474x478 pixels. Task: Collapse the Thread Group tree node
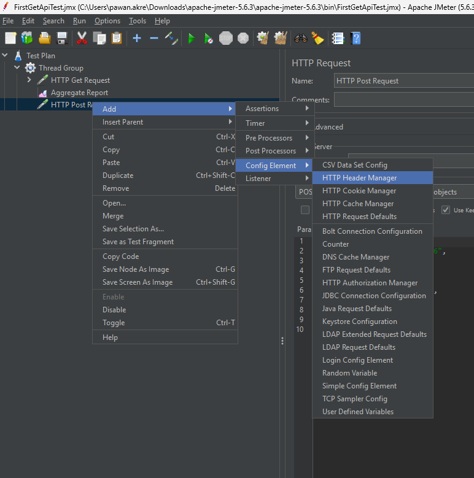coord(17,68)
